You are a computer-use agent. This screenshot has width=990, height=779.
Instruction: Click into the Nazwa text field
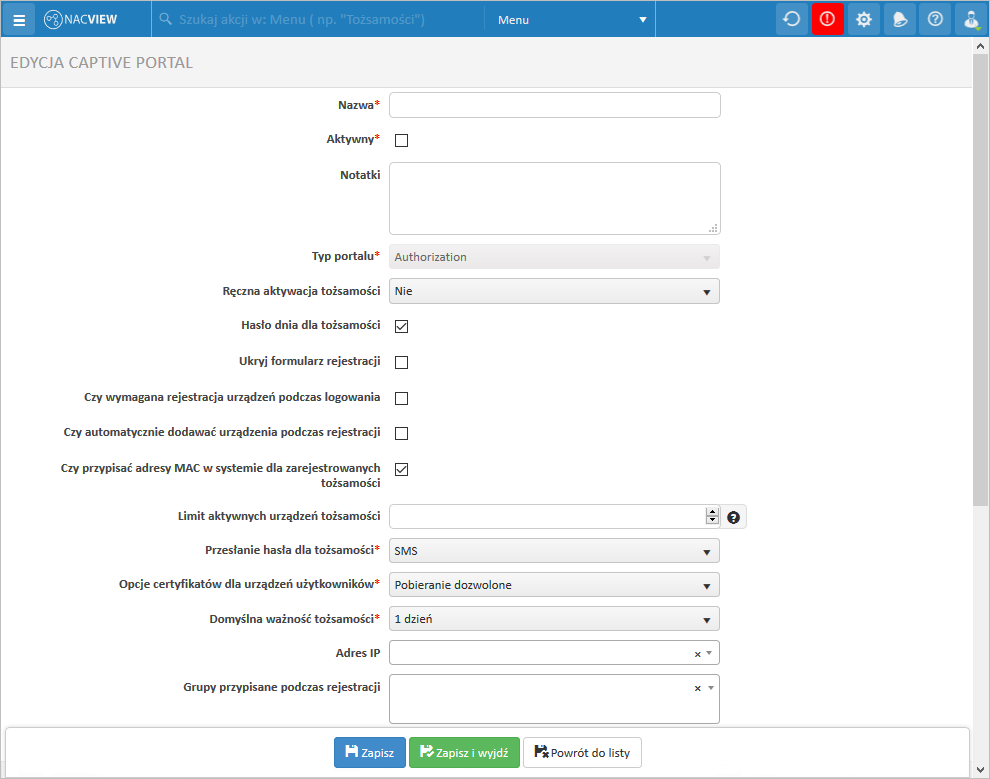coord(554,105)
